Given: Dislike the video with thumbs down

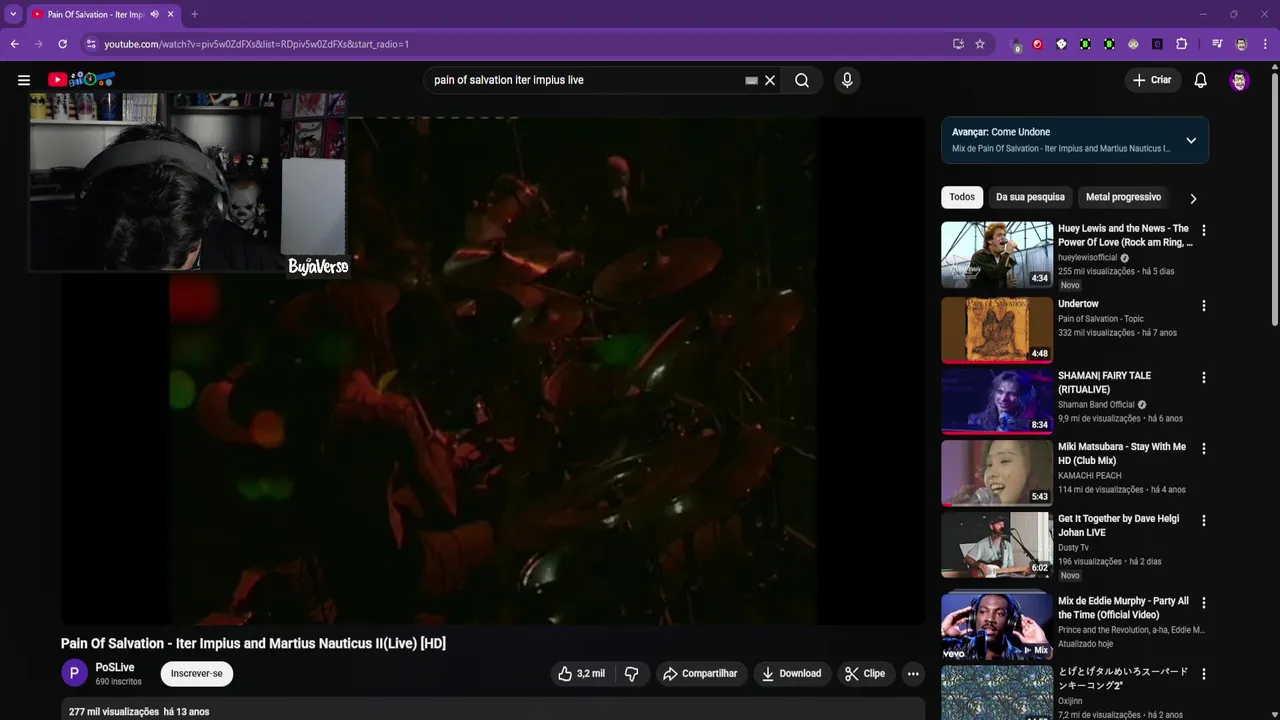Looking at the screenshot, I should click(x=632, y=674).
